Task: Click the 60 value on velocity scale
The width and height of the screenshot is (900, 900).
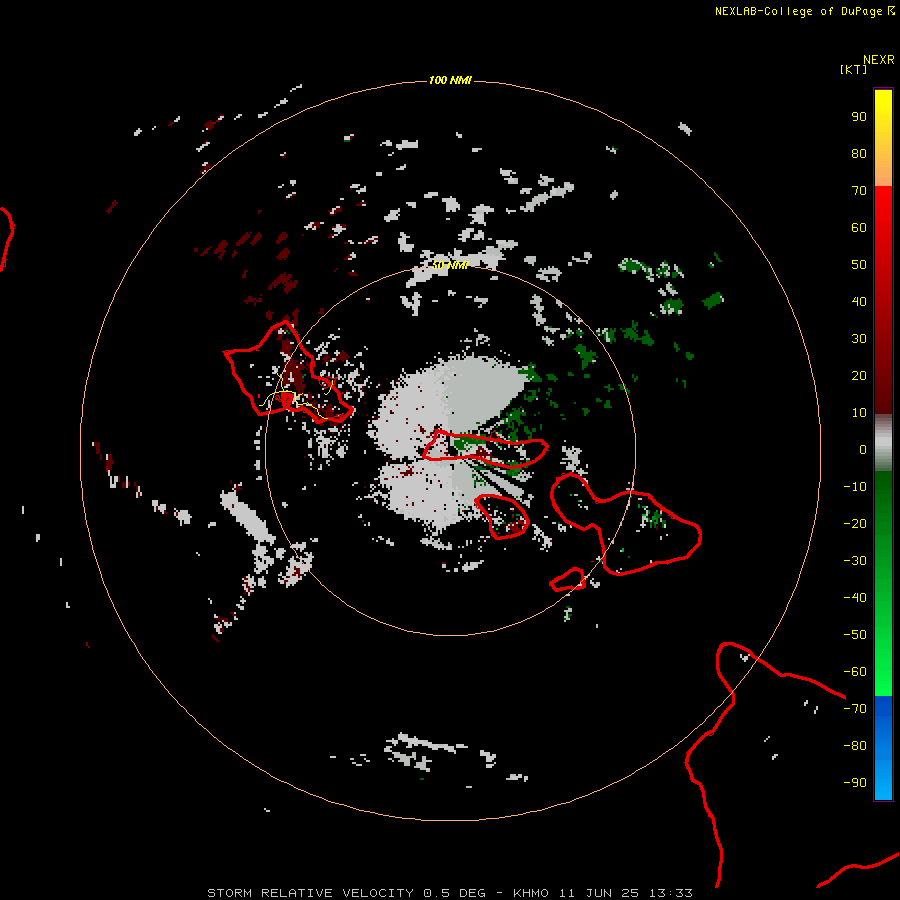Action: pos(859,228)
